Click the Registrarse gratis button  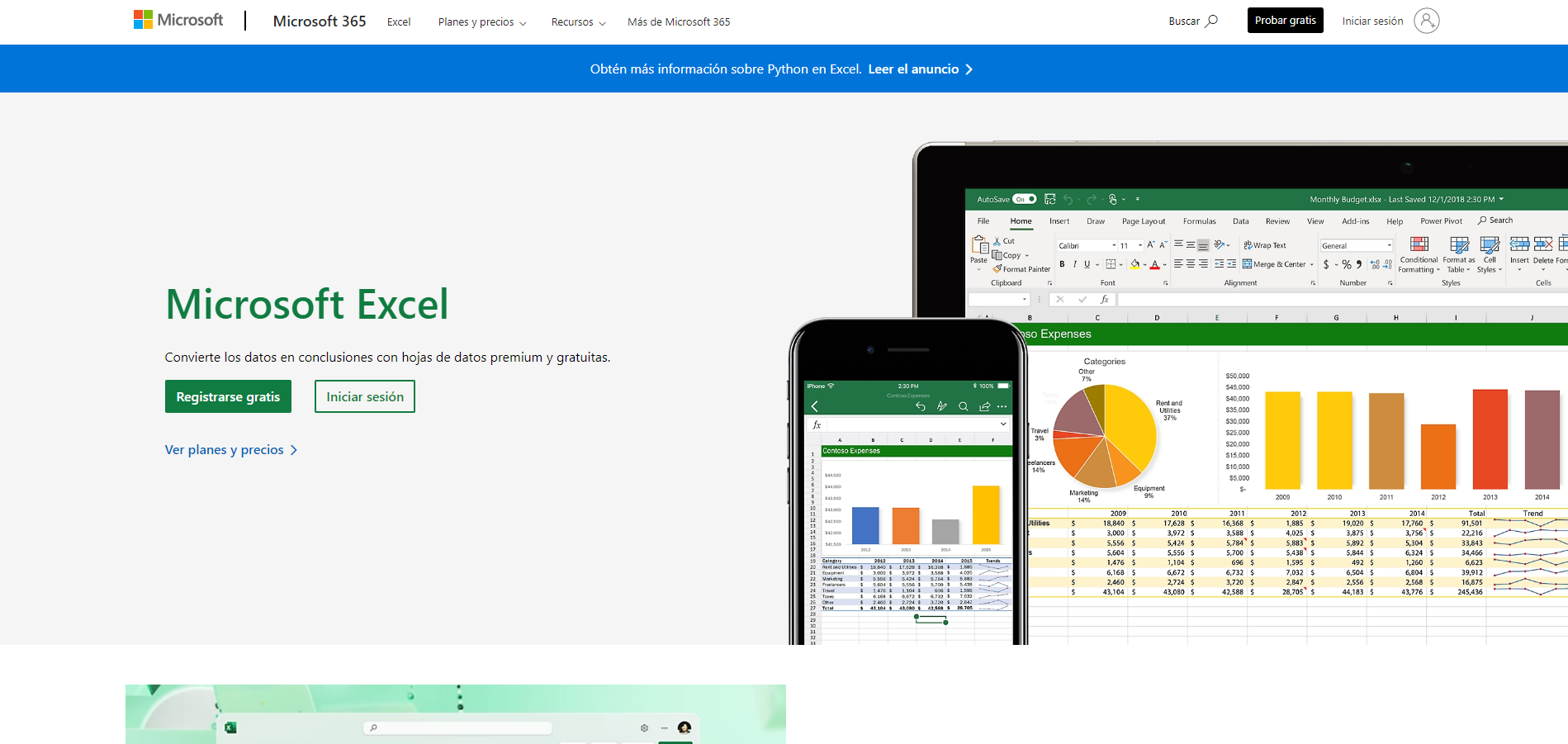[228, 396]
